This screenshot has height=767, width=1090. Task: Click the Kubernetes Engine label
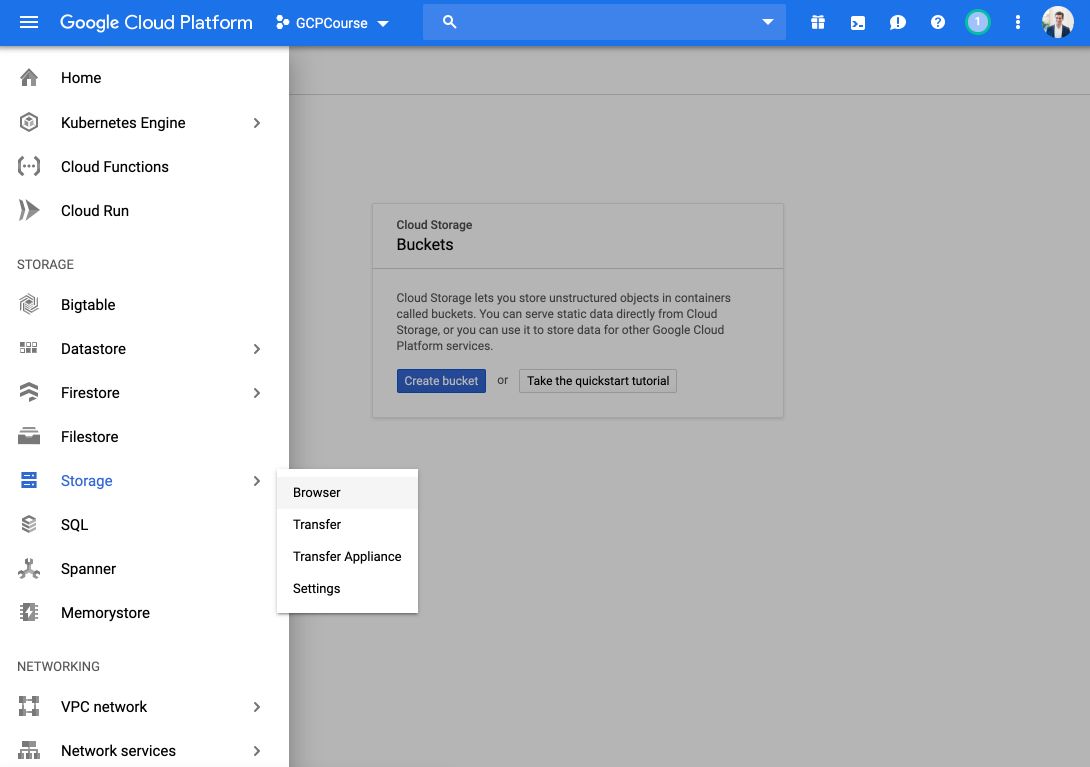pos(123,123)
